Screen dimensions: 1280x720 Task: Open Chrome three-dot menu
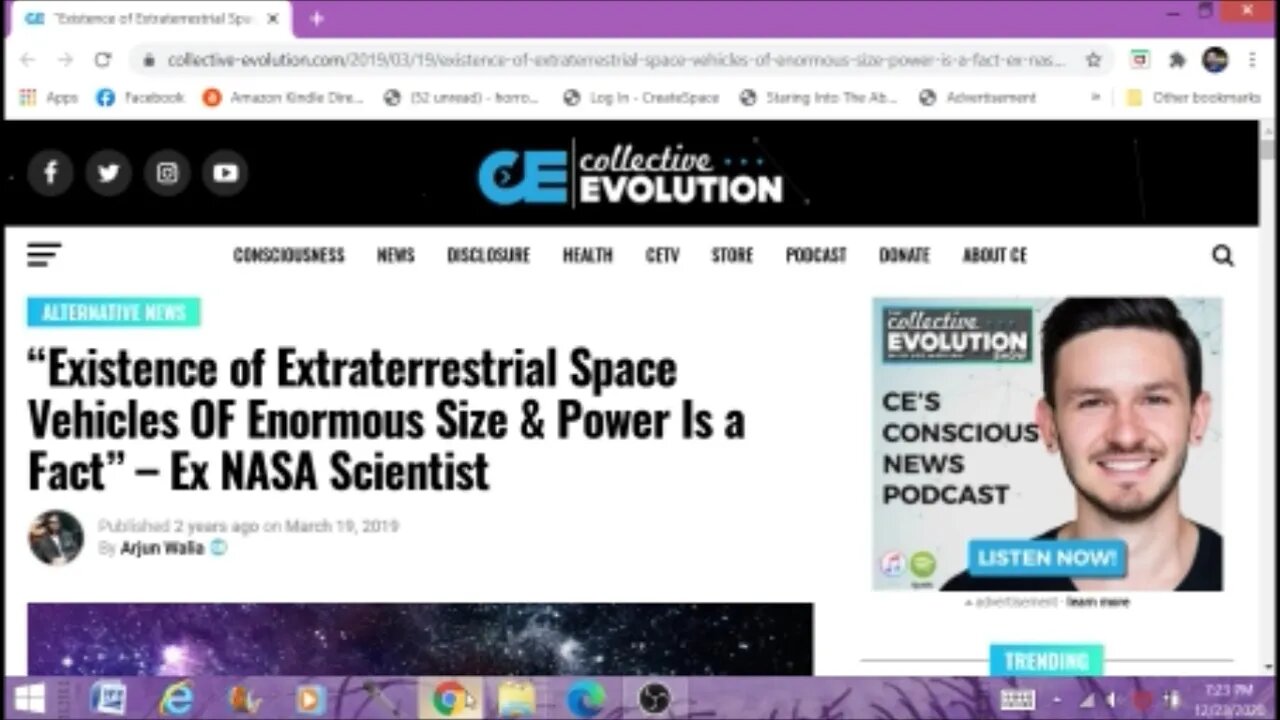1252,60
